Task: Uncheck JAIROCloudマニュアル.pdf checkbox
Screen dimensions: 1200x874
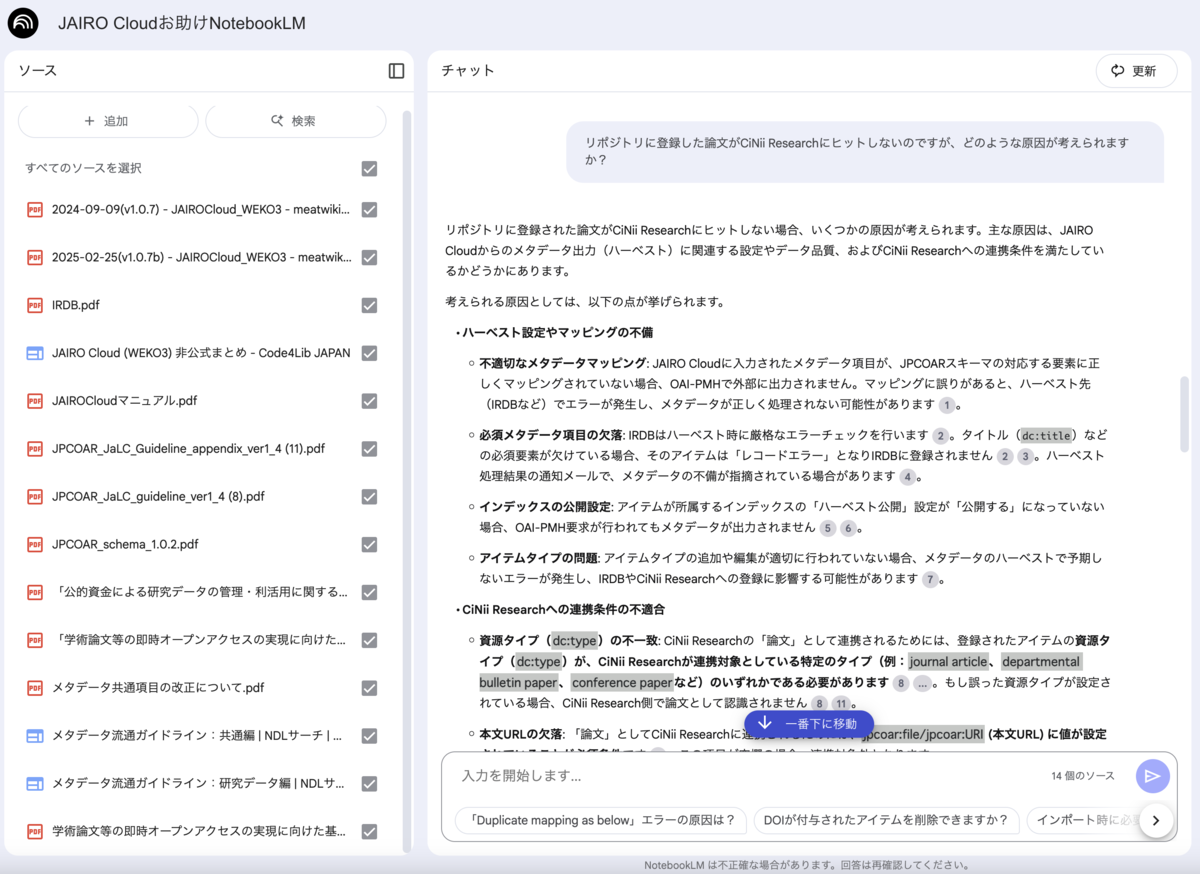Action: click(x=369, y=401)
